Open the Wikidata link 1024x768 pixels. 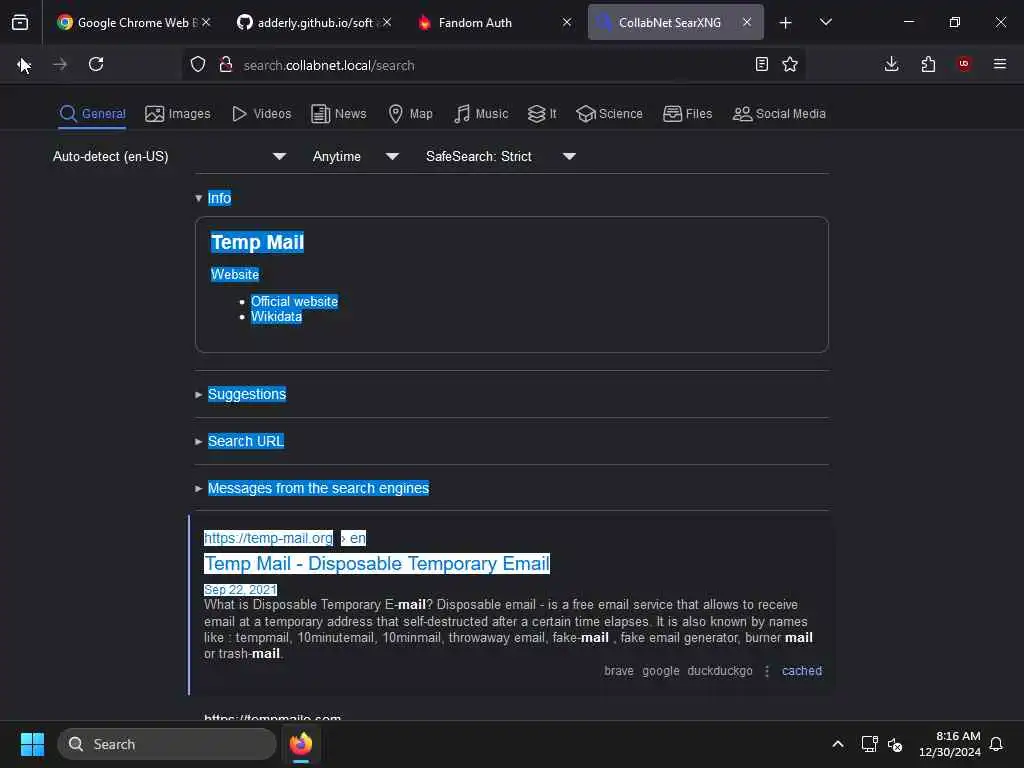pos(276,317)
